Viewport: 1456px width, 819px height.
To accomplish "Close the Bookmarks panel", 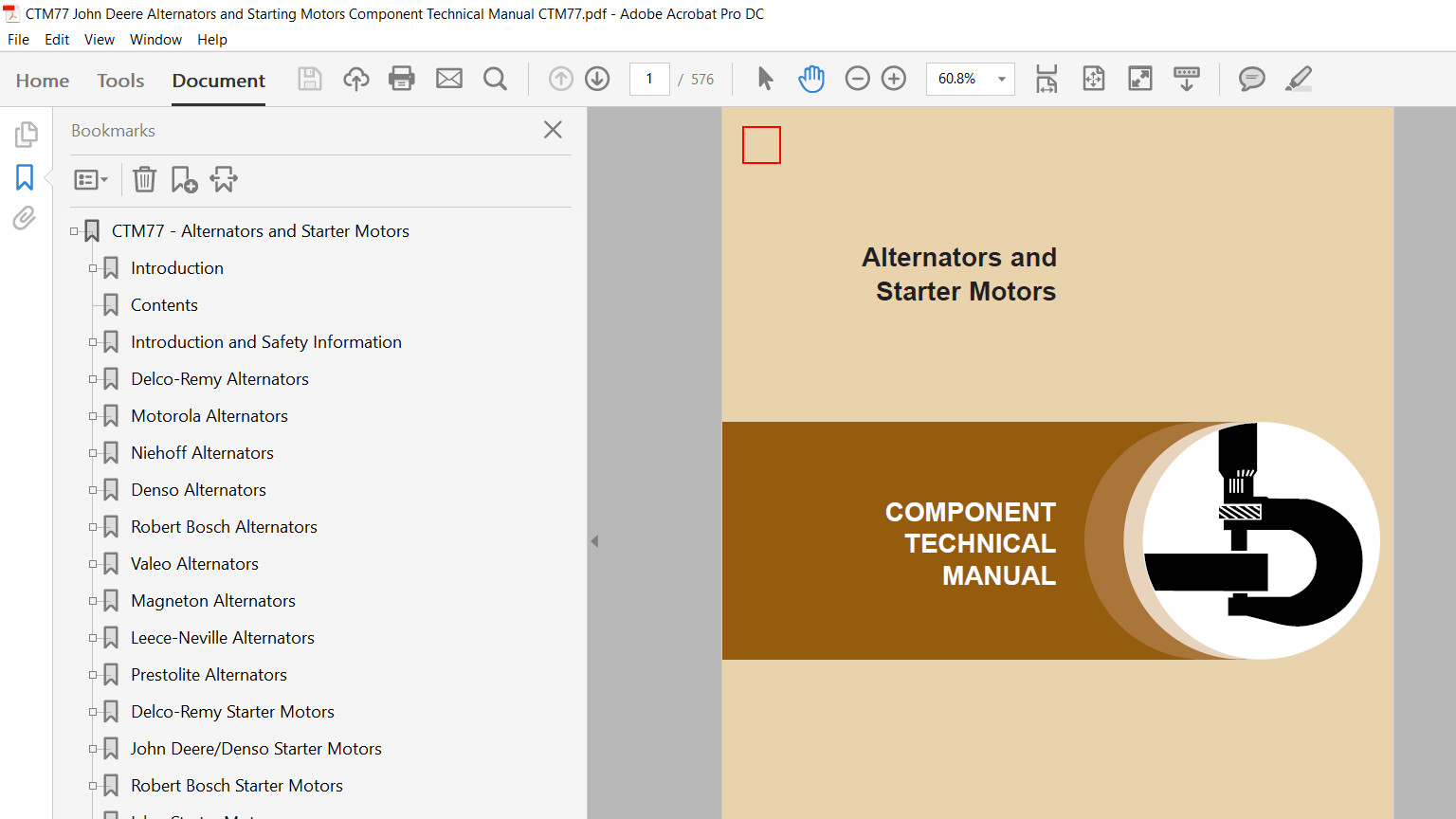I will click(x=554, y=130).
